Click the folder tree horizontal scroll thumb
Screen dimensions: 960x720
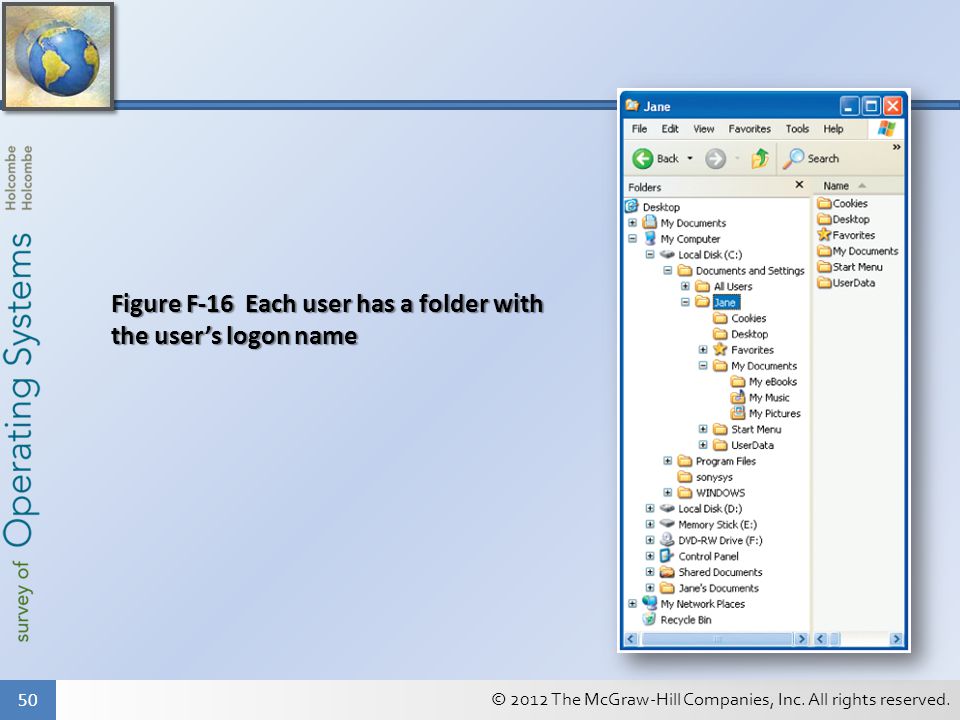coord(718,639)
